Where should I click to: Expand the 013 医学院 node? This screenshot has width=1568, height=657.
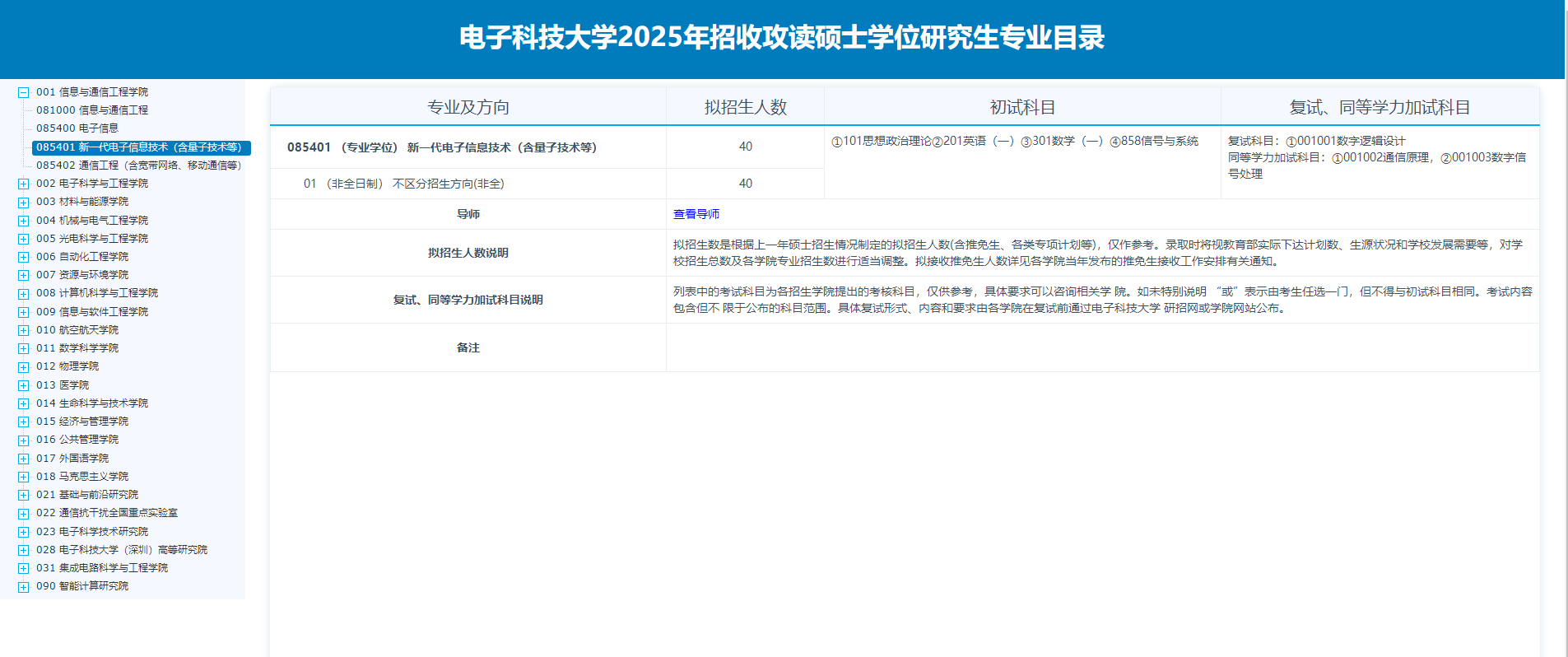[24, 385]
